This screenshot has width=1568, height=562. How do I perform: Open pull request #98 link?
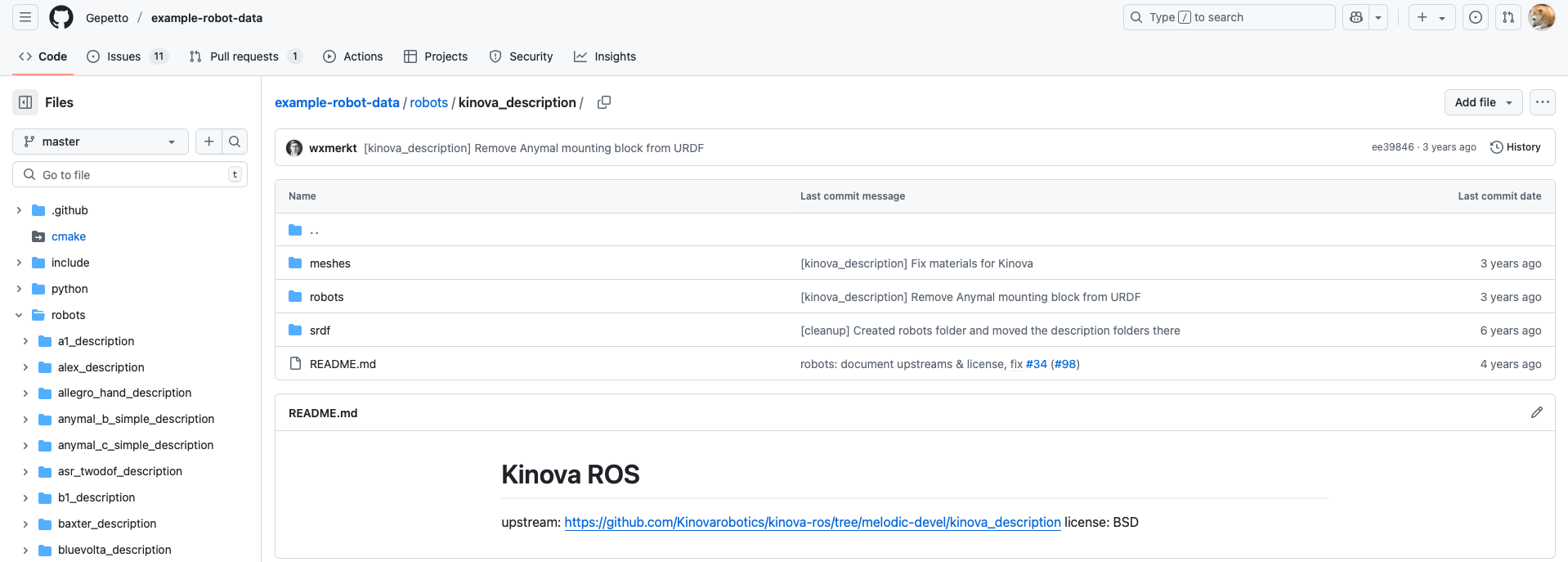point(1065,364)
